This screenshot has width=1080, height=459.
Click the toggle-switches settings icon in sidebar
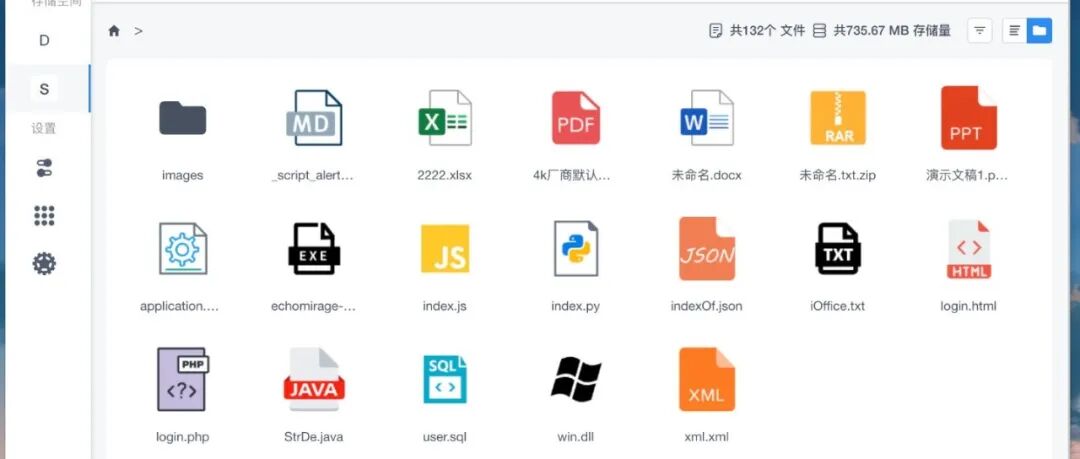[x=44, y=168]
